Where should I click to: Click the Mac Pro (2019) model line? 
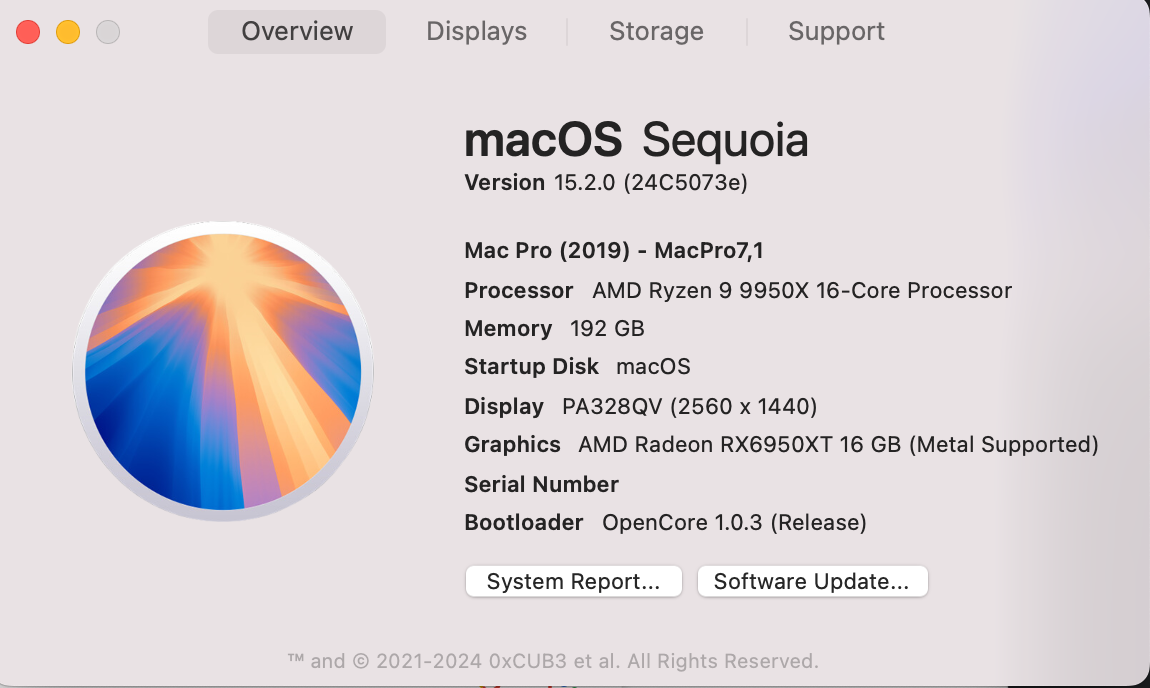coord(614,251)
